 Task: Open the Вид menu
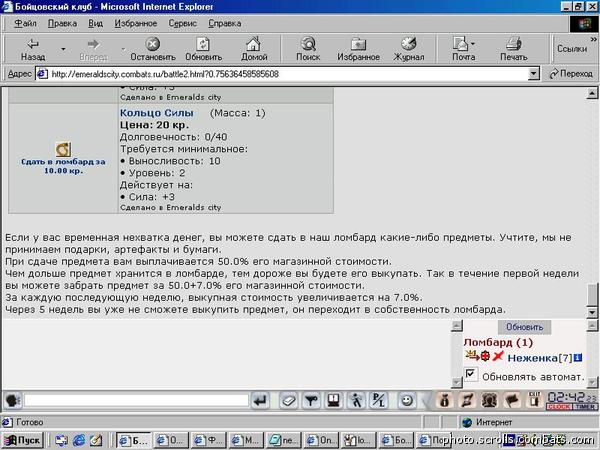click(96, 23)
